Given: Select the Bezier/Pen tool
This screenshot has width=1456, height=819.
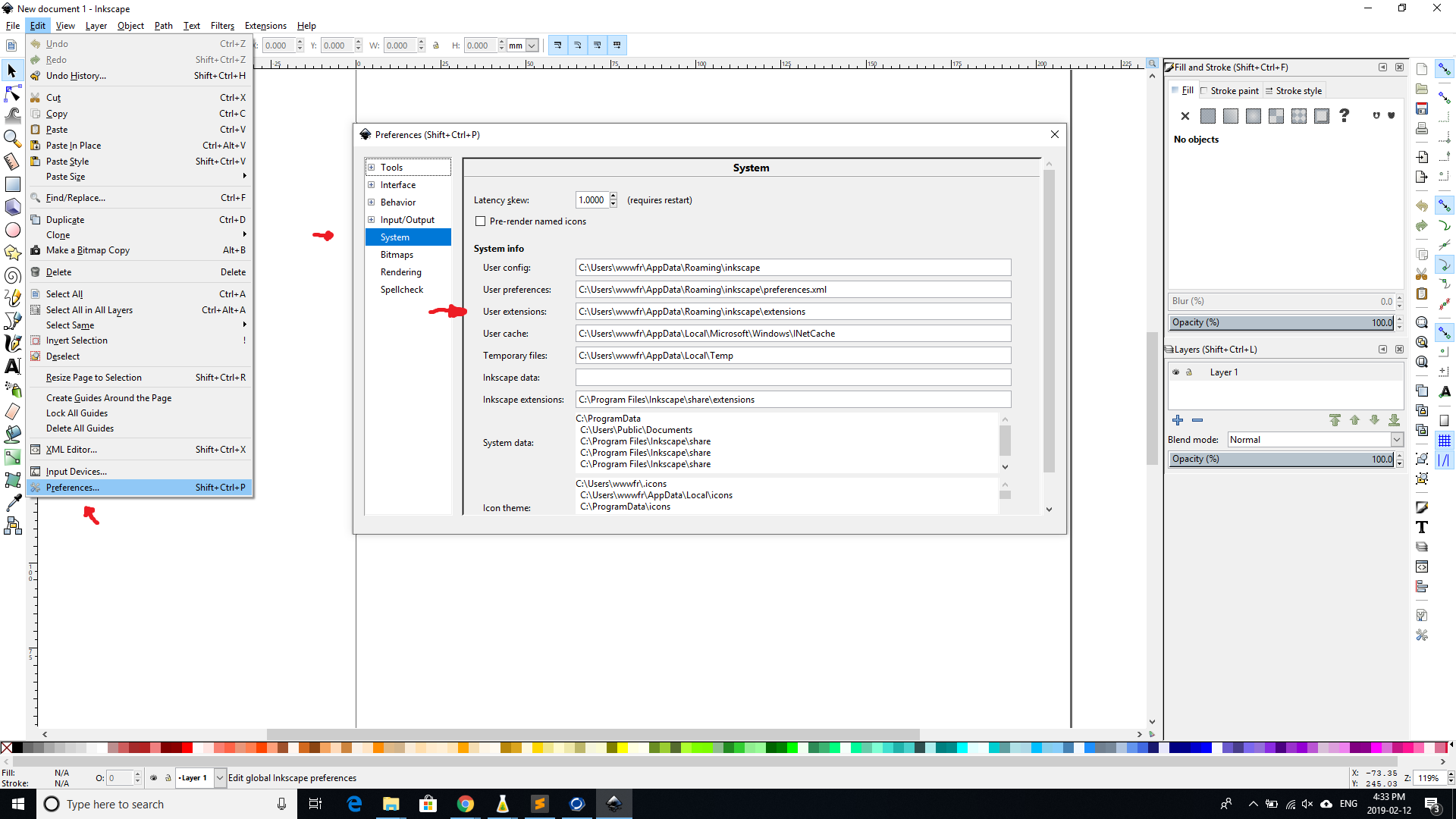Looking at the screenshot, I should tap(13, 321).
